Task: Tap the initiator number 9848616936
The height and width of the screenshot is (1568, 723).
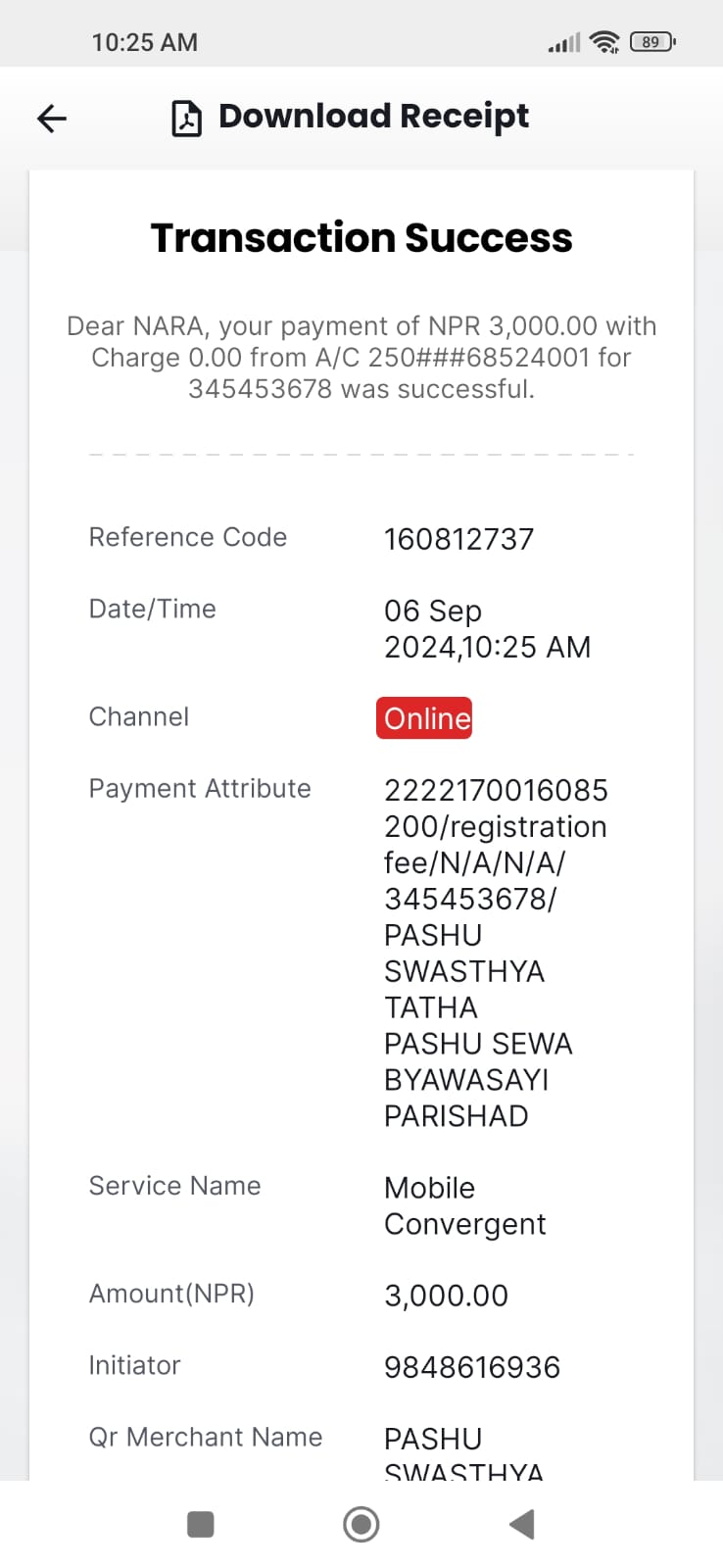Action: (x=472, y=1367)
